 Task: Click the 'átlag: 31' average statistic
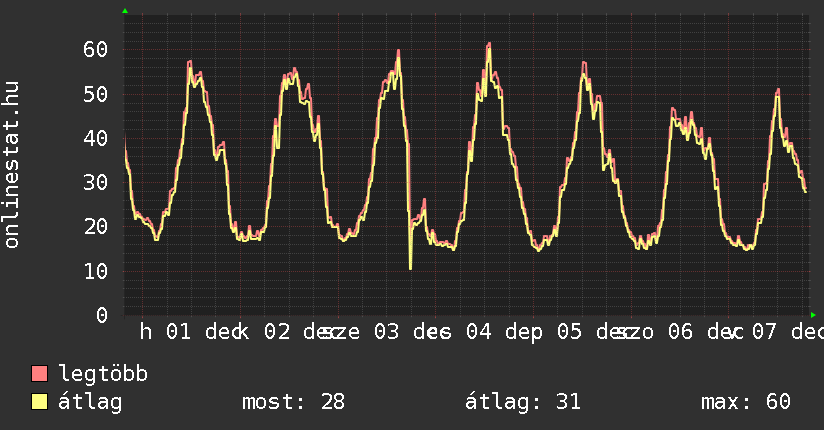522,402
